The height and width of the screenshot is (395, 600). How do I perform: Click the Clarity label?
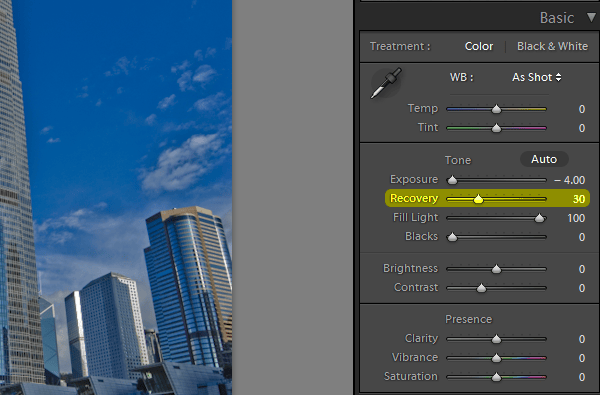click(x=421, y=338)
